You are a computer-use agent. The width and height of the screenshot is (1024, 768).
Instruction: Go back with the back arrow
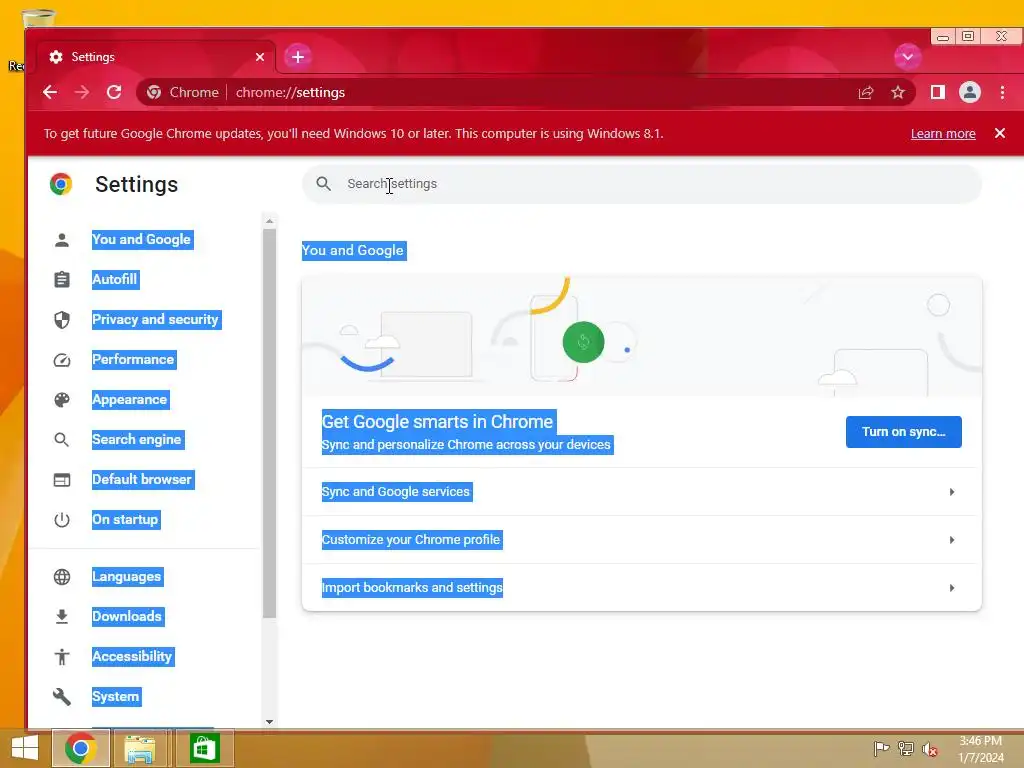click(50, 93)
